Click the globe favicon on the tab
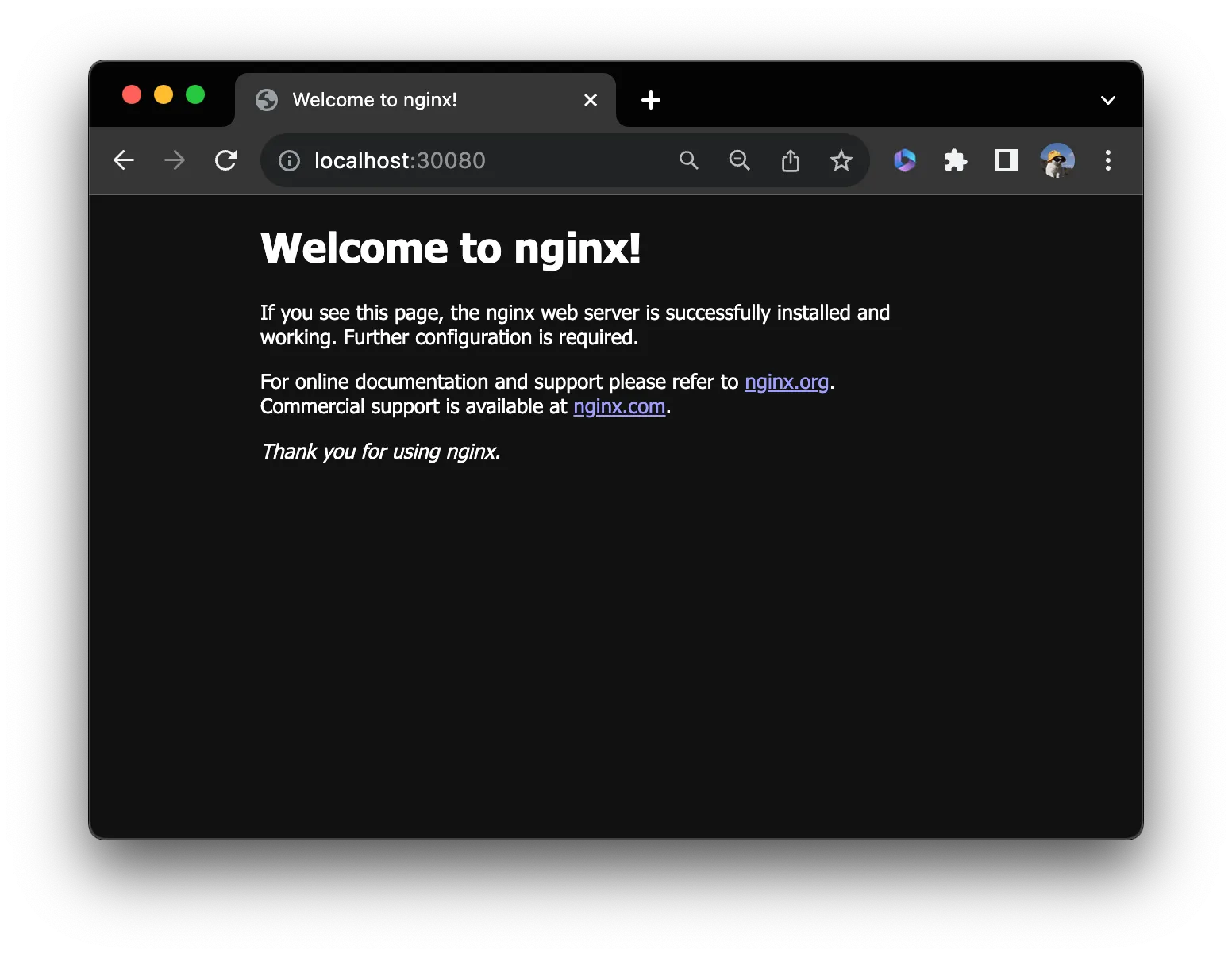This screenshot has height=957, width=1232. tap(267, 100)
